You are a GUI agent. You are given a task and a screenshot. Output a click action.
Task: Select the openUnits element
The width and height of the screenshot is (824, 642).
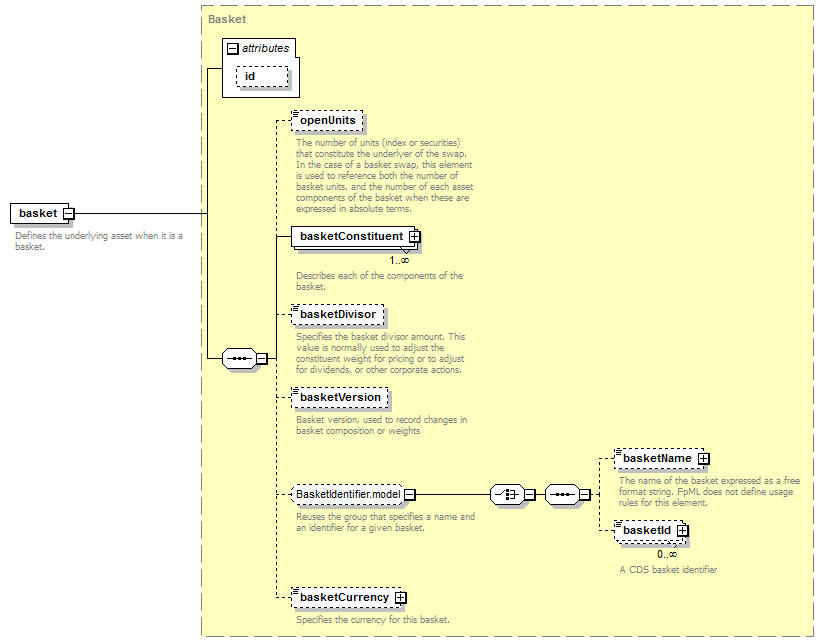[x=327, y=121]
